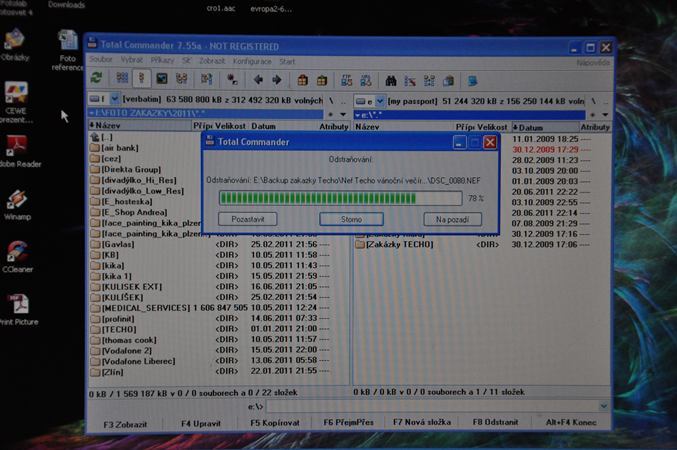Open left panel favorites star button
The image size is (677, 450).
(331, 114)
